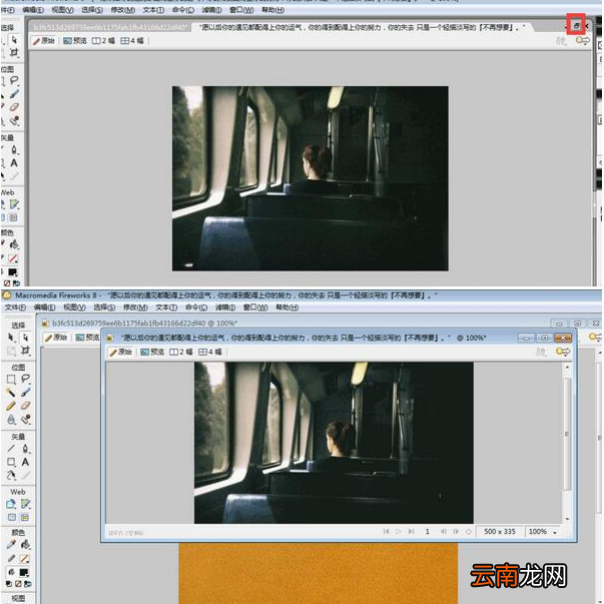Open stroke color box in lower toolbox

pyautogui.click(x=24, y=558)
